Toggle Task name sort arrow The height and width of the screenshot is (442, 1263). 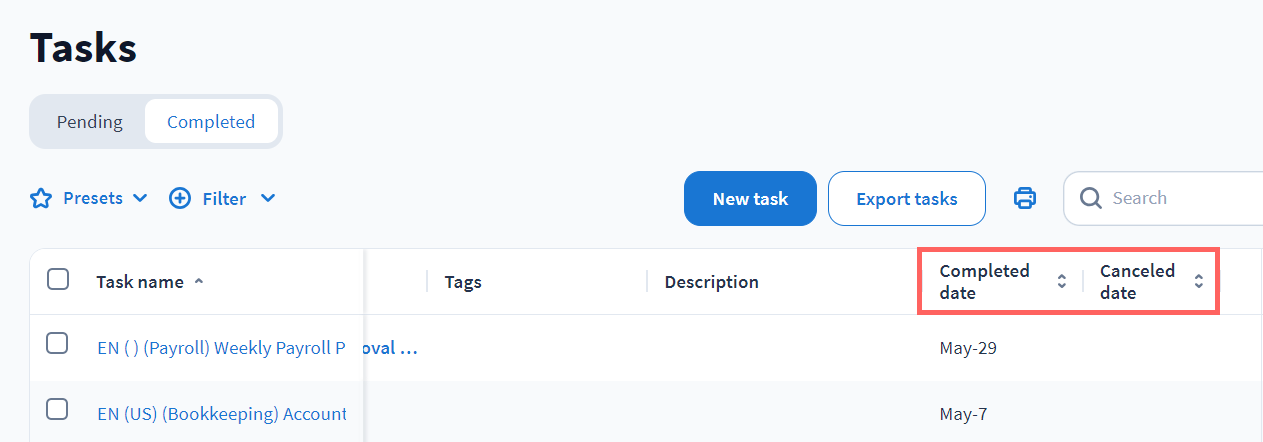(x=199, y=282)
